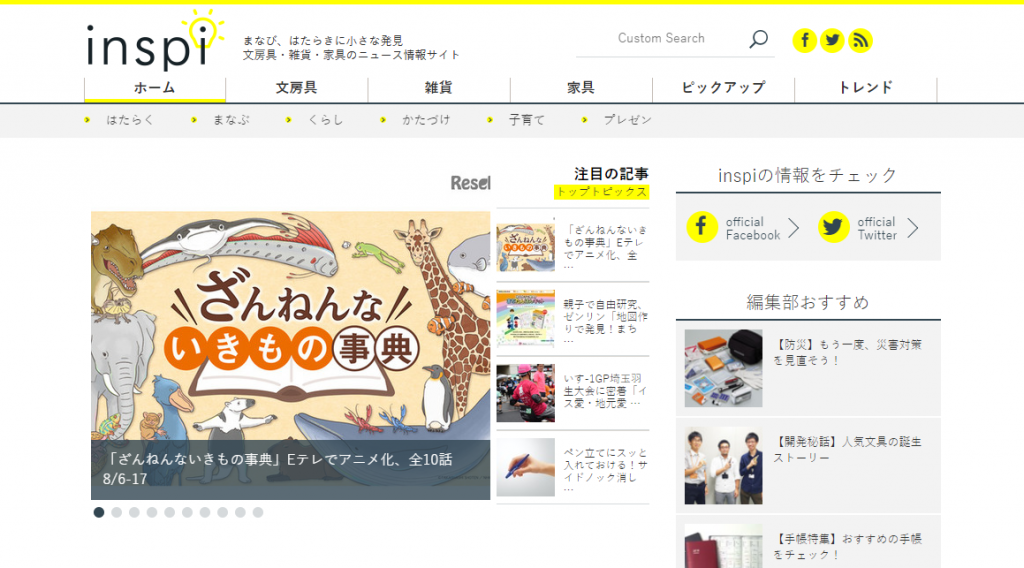Read the ペン立てにスッと入れておける article title

coord(605,469)
